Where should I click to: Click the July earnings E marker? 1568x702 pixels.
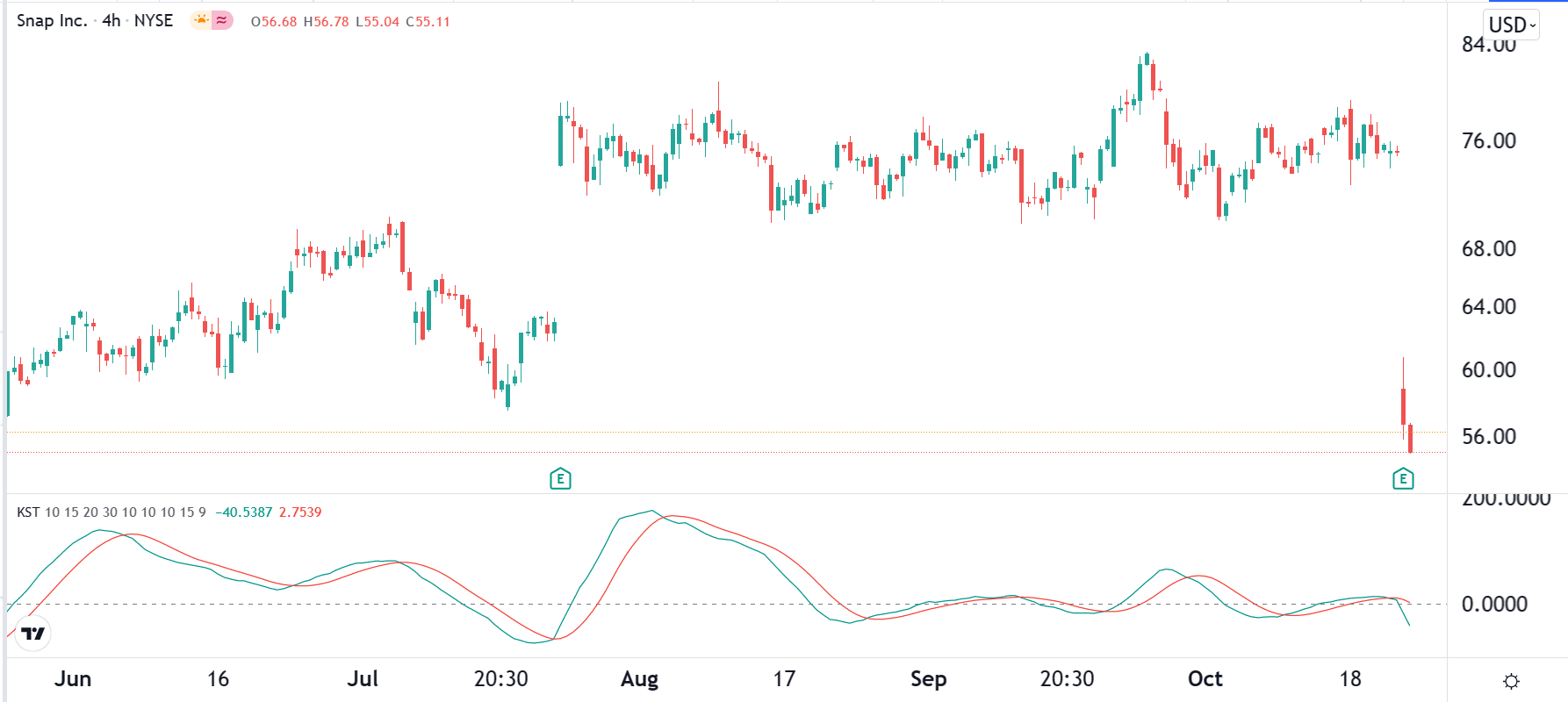[560, 478]
